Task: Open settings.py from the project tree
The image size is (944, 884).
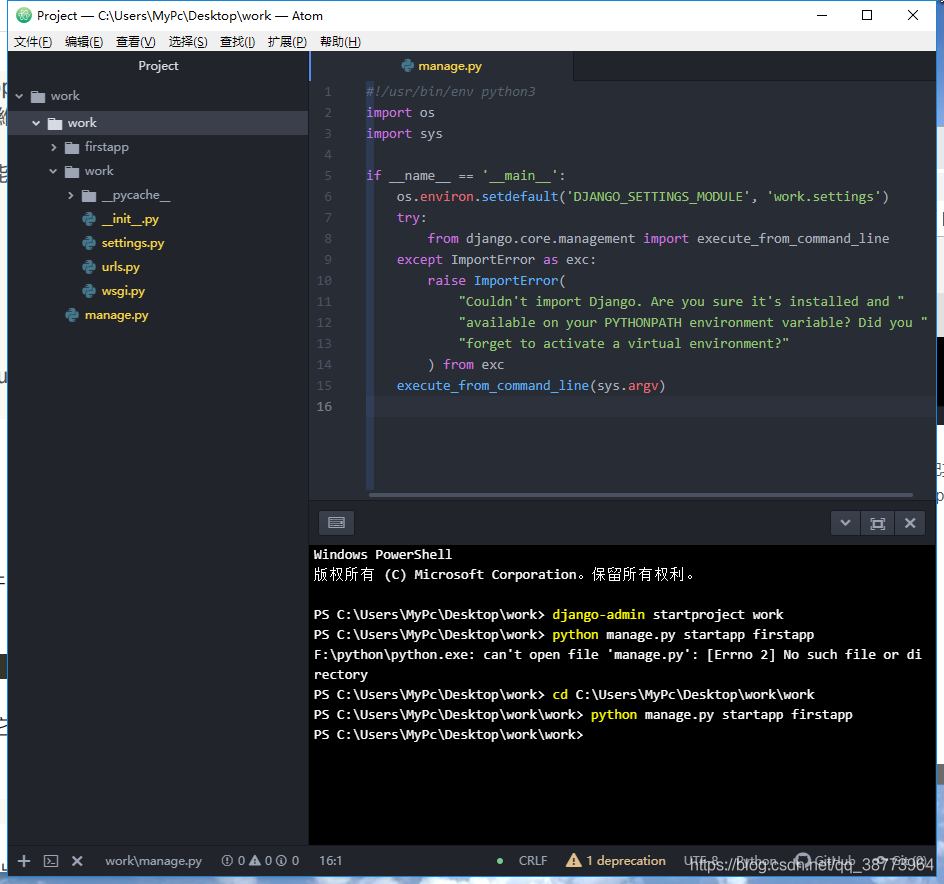Action: pos(132,243)
